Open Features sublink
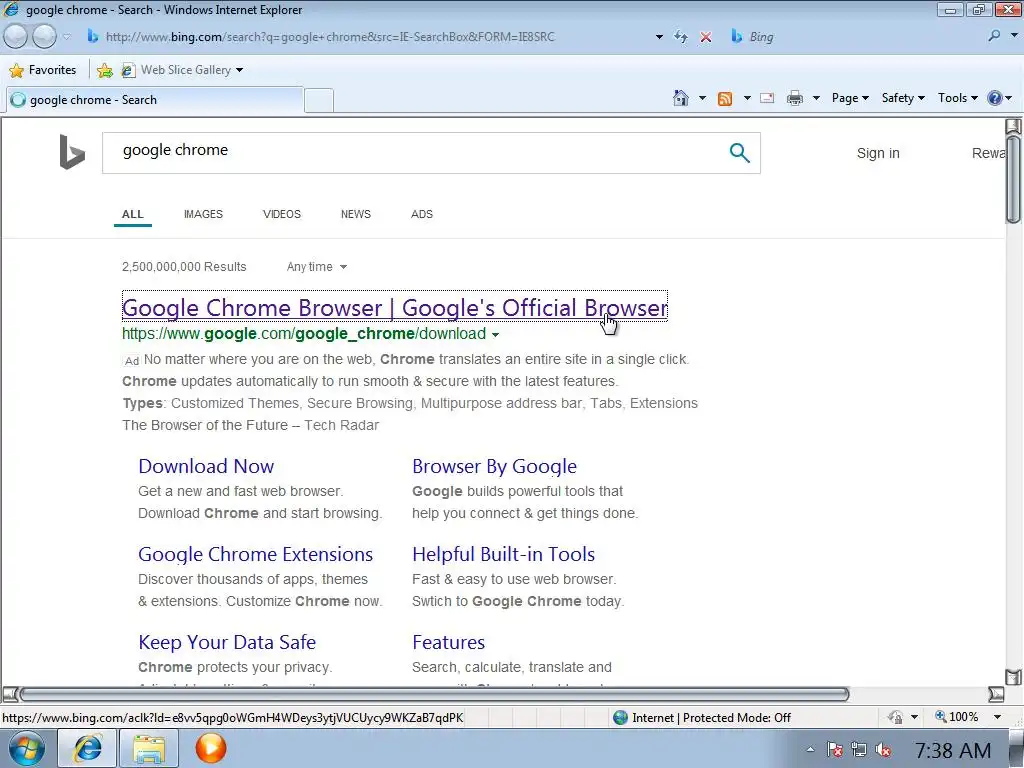Screen dimensions: 1024x768 (x=449, y=643)
